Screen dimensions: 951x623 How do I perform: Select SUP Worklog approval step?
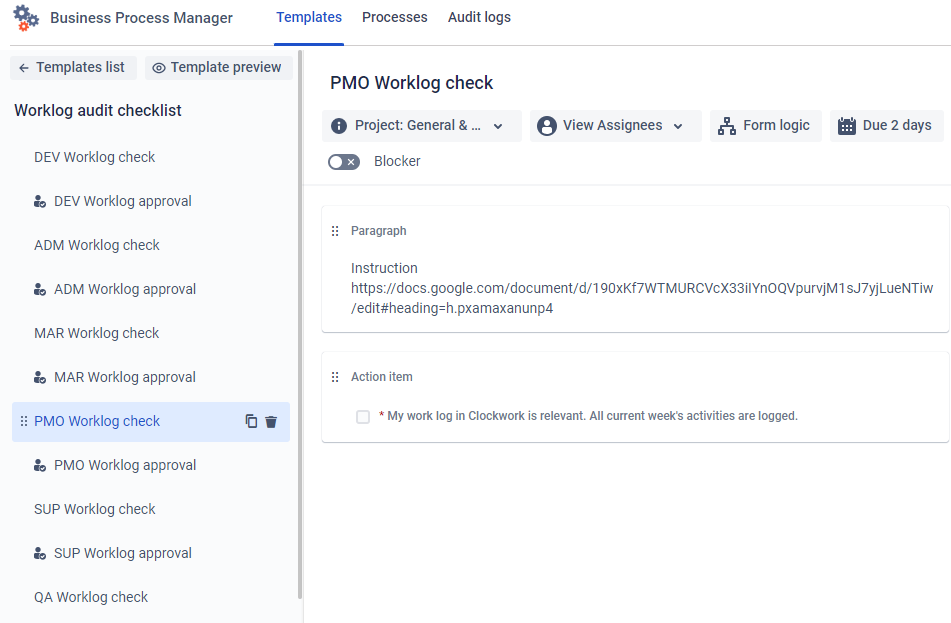(x=123, y=553)
